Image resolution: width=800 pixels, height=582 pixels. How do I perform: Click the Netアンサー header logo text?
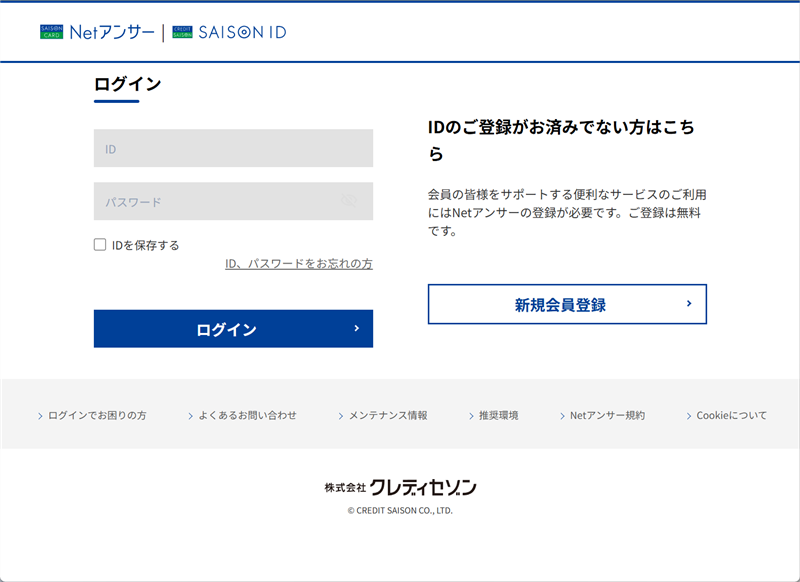(x=112, y=33)
